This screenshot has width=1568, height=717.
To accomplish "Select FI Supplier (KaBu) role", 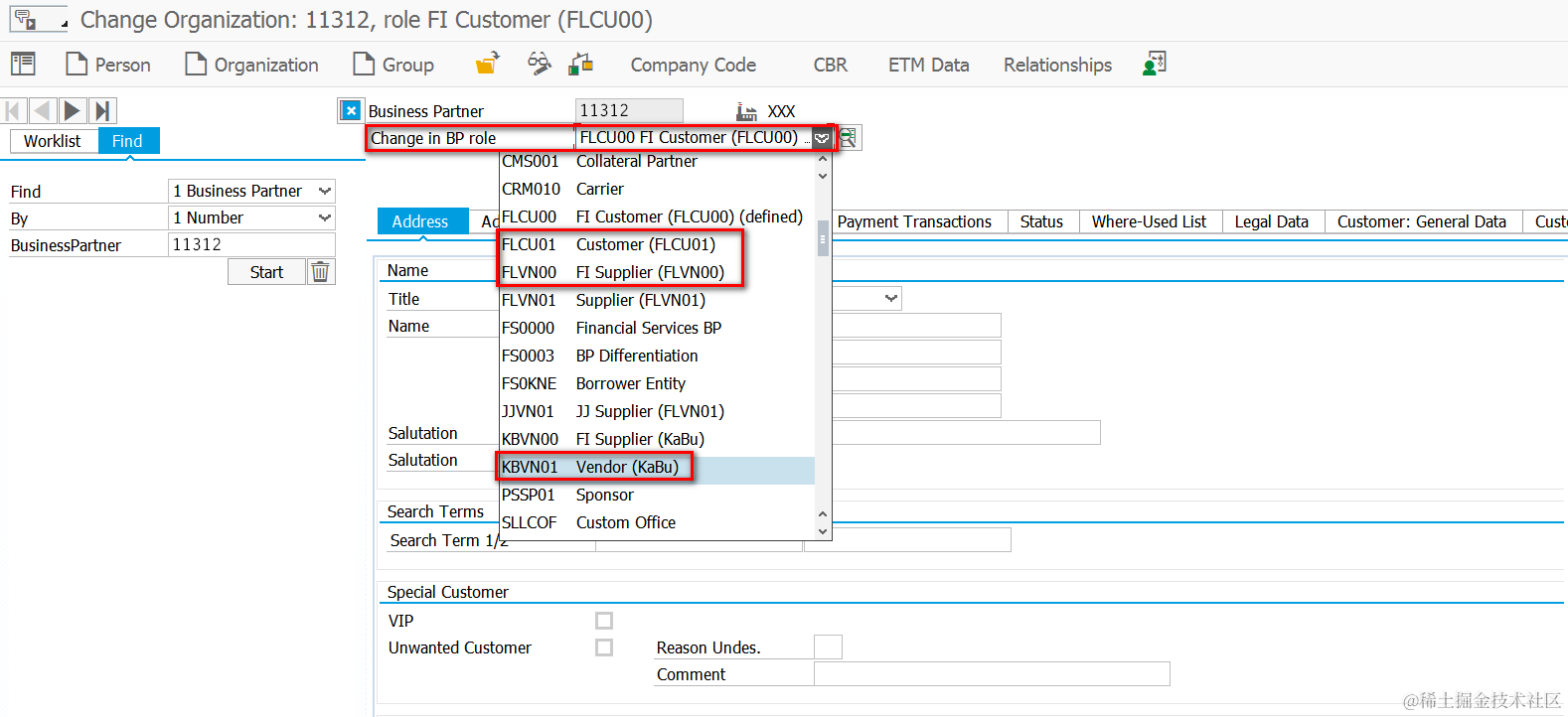I will [657, 439].
